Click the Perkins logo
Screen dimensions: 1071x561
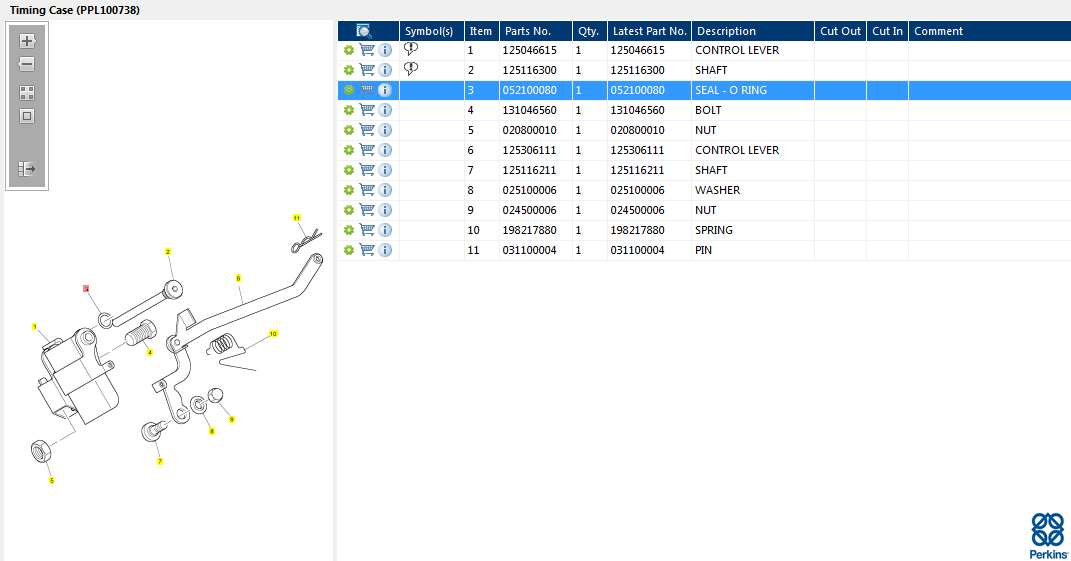[x=1048, y=536]
